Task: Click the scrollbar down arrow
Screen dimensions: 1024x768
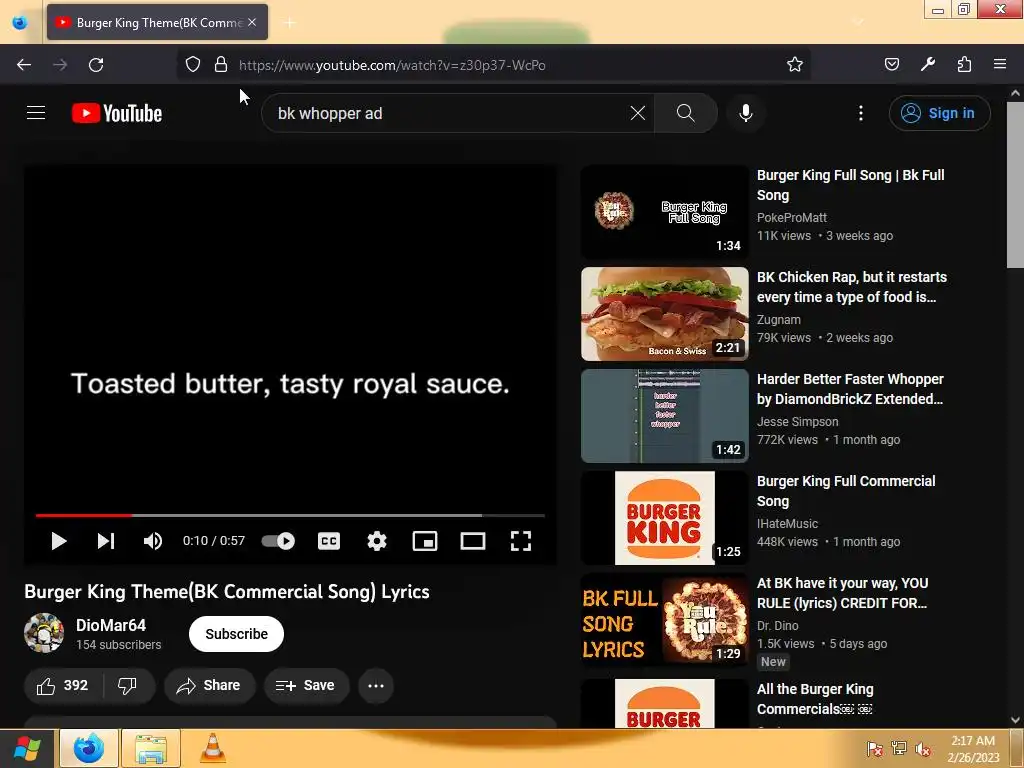Action: point(1015,720)
